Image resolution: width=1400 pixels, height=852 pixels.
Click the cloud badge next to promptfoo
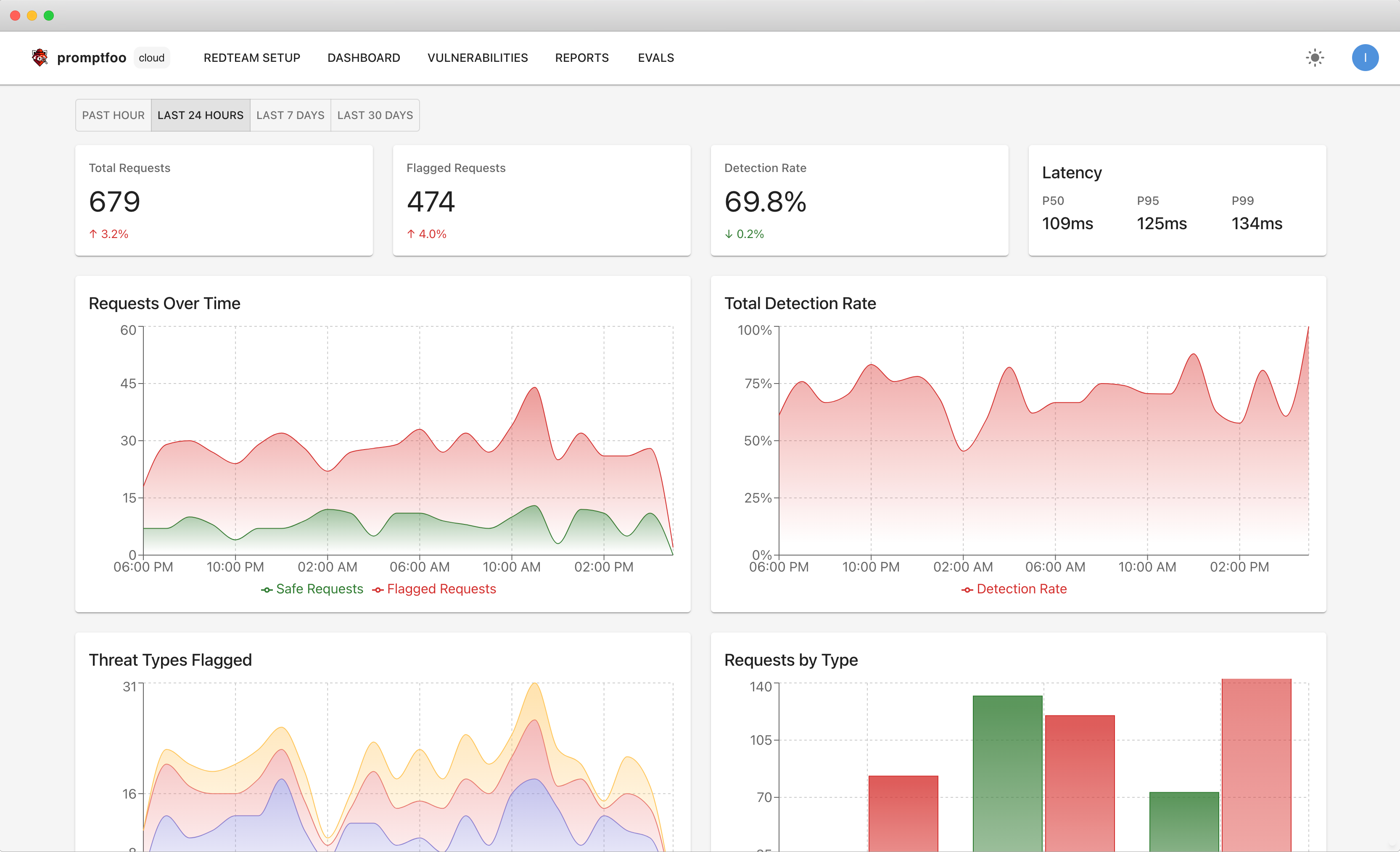[151, 58]
